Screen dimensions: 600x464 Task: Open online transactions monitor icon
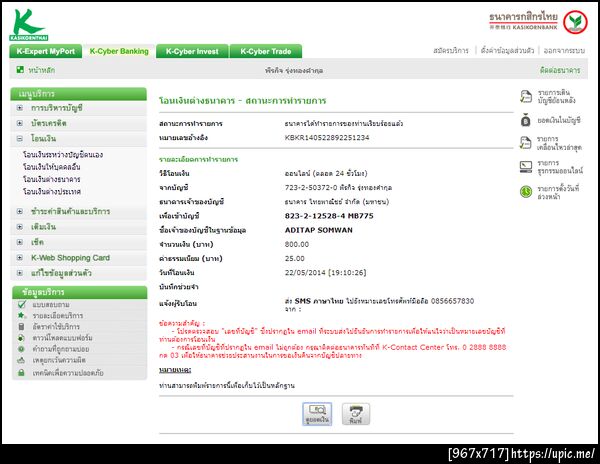pos(526,167)
